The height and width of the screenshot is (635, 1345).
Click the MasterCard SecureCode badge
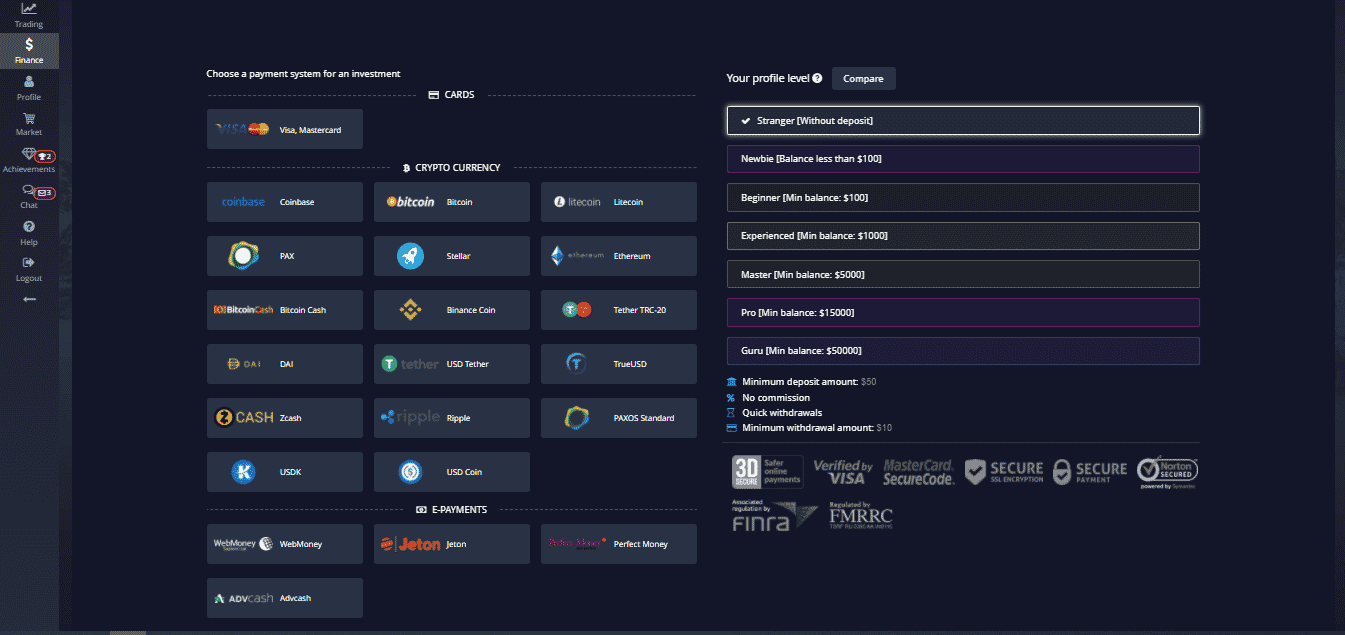click(x=919, y=472)
